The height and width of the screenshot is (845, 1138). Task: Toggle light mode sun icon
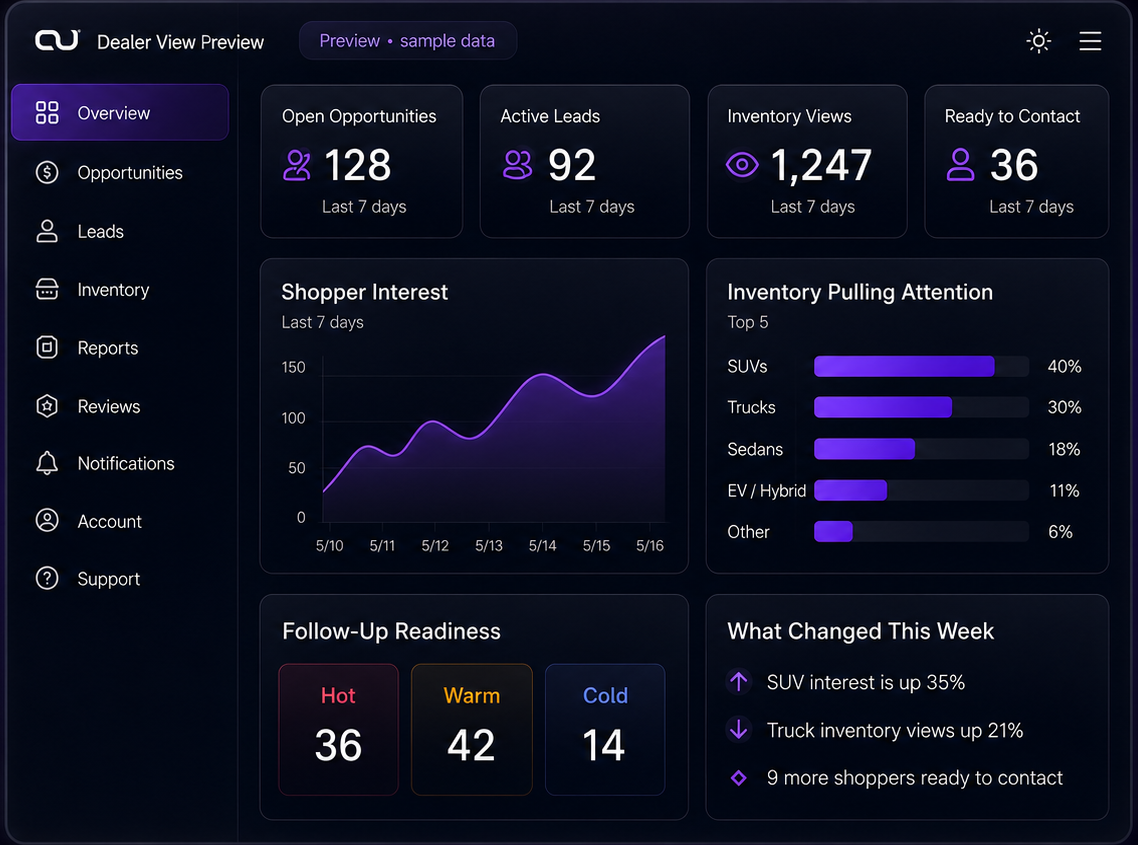click(1039, 41)
